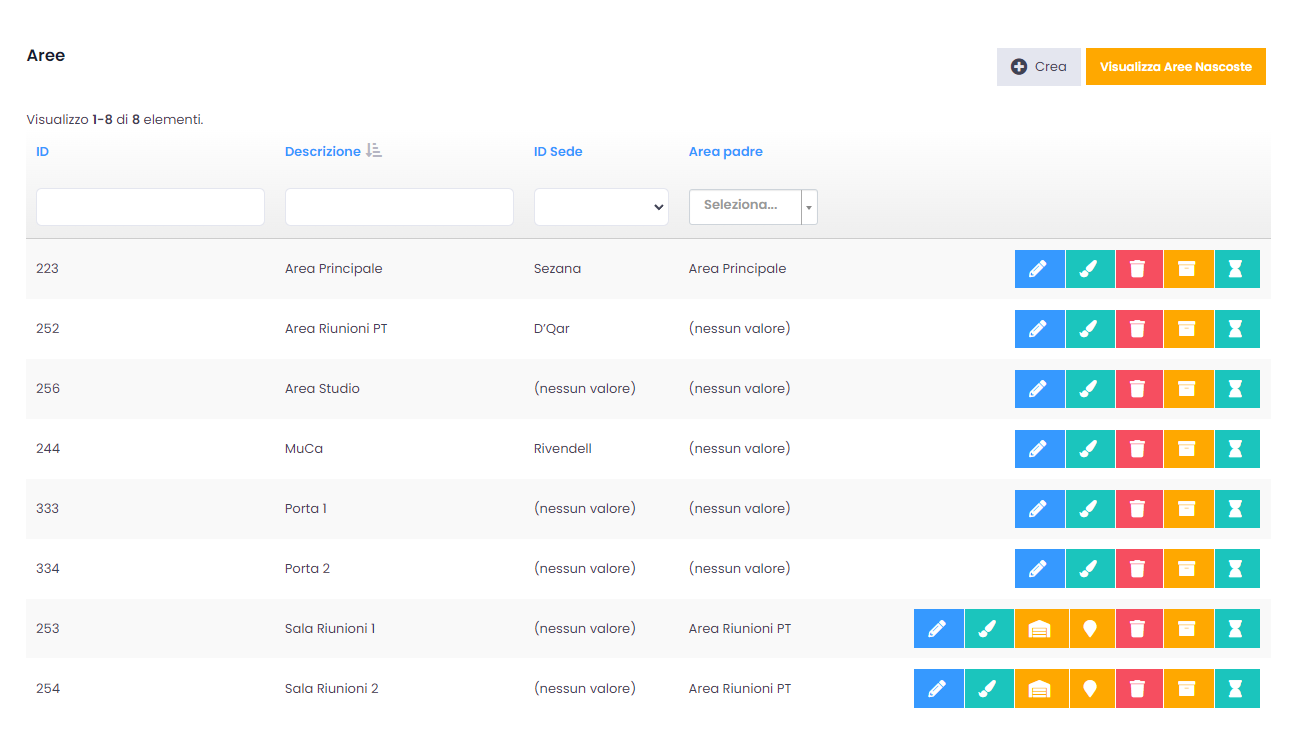This screenshot has height=735, width=1300.
Task: Click the Crea button
Action: point(1038,67)
